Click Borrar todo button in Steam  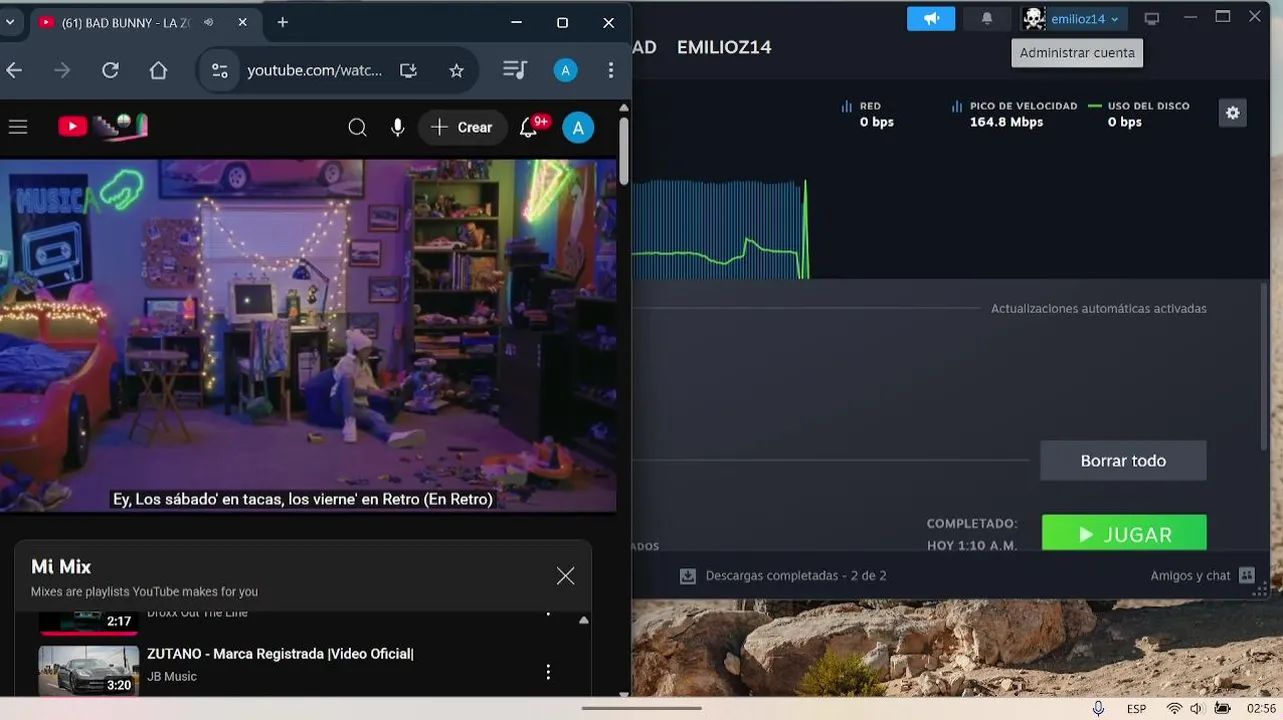click(1123, 461)
